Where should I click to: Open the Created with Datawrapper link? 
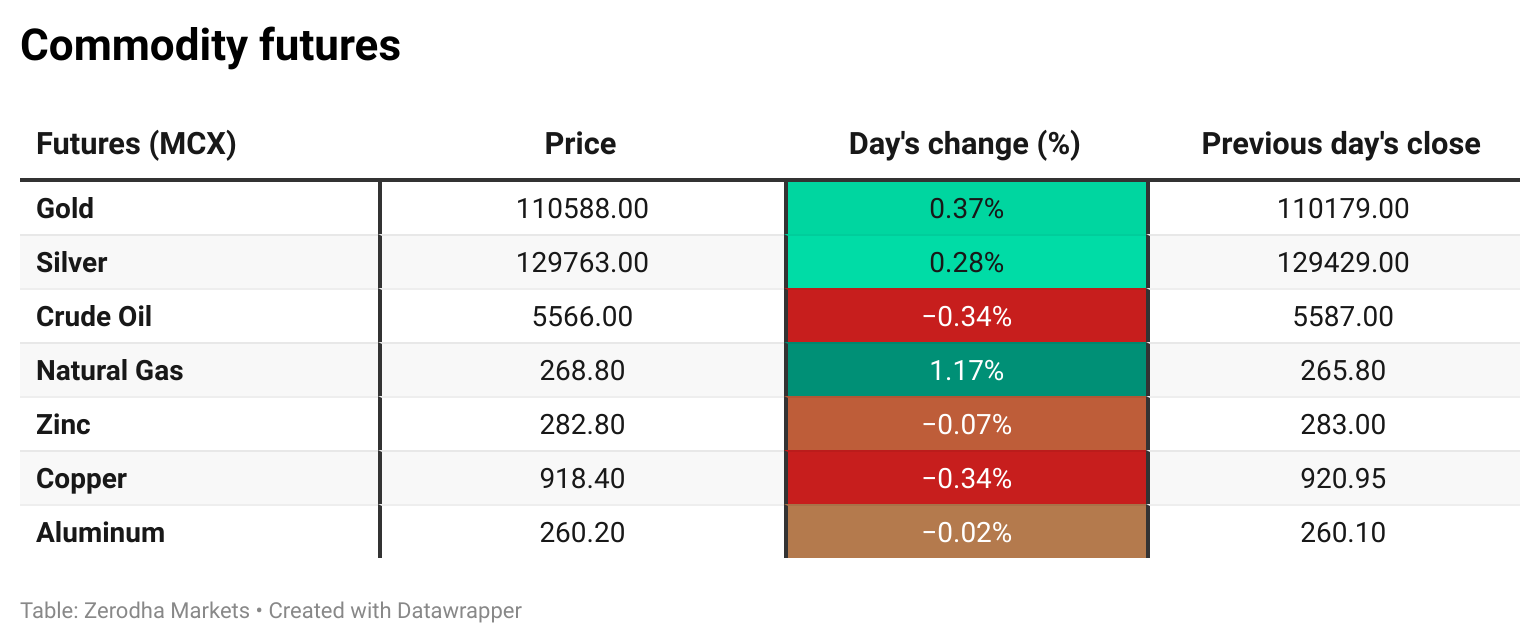(x=395, y=610)
